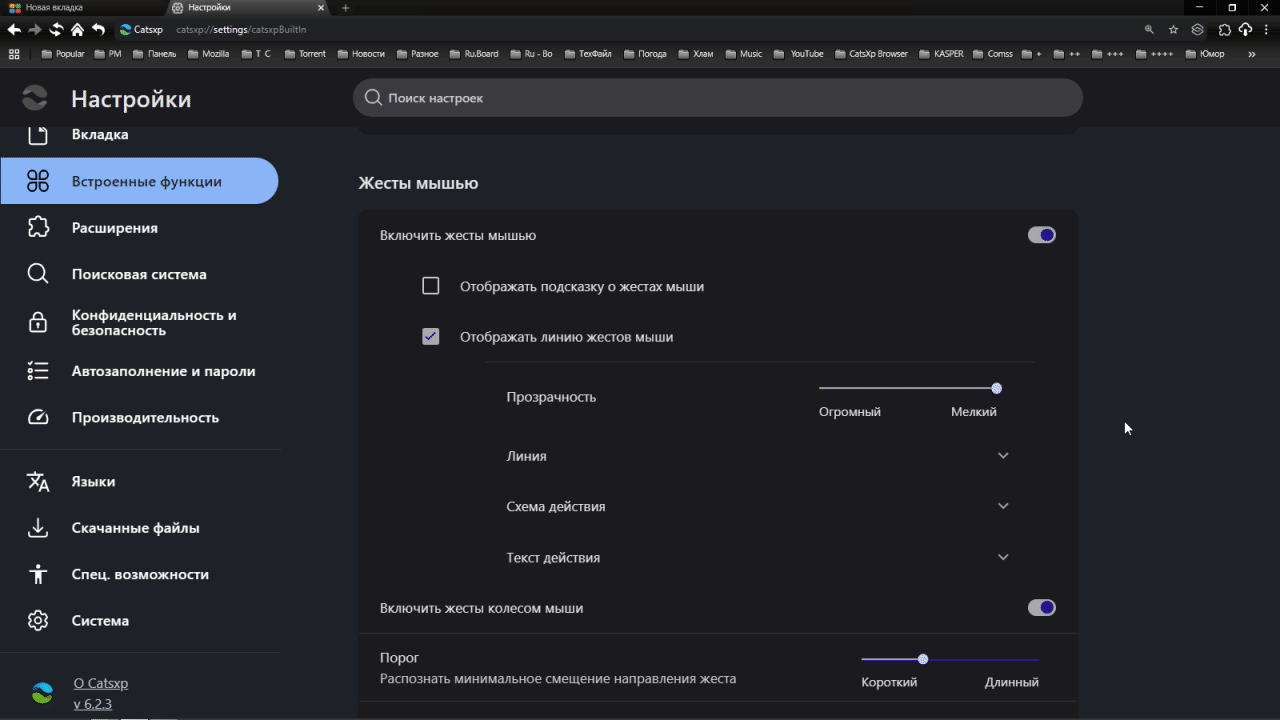Click the Жесты мышью heading text

click(418, 184)
